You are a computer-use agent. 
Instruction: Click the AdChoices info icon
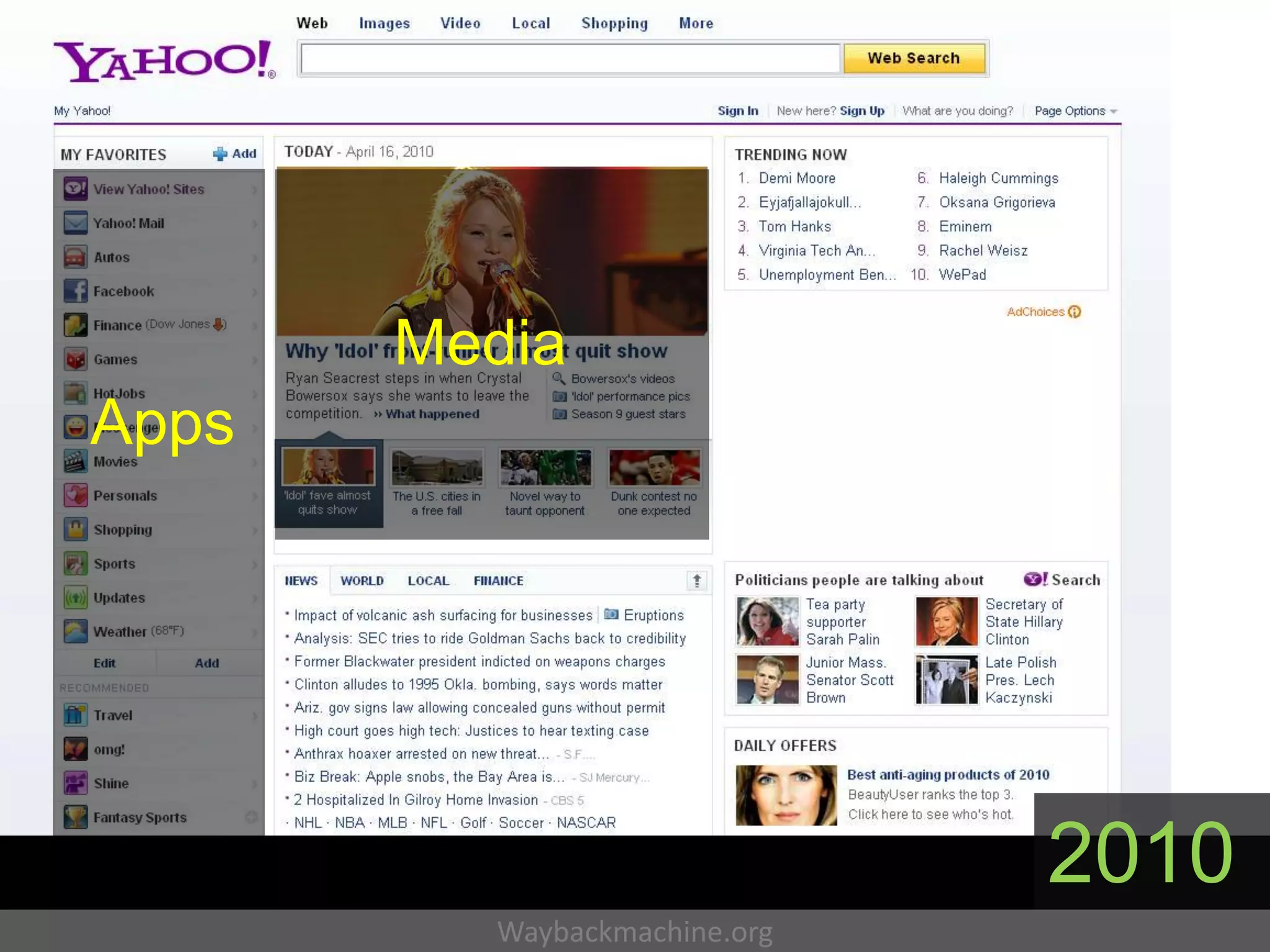(x=1075, y=312)
